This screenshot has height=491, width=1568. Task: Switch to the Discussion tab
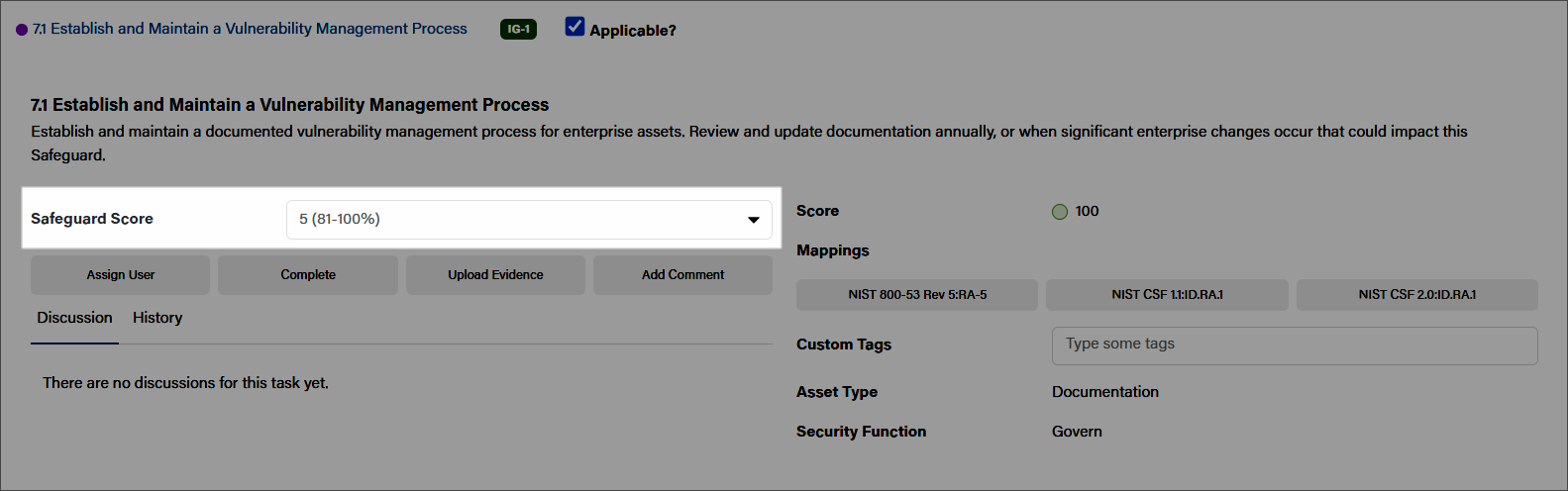pyautogui.click(x=74, y=318)
